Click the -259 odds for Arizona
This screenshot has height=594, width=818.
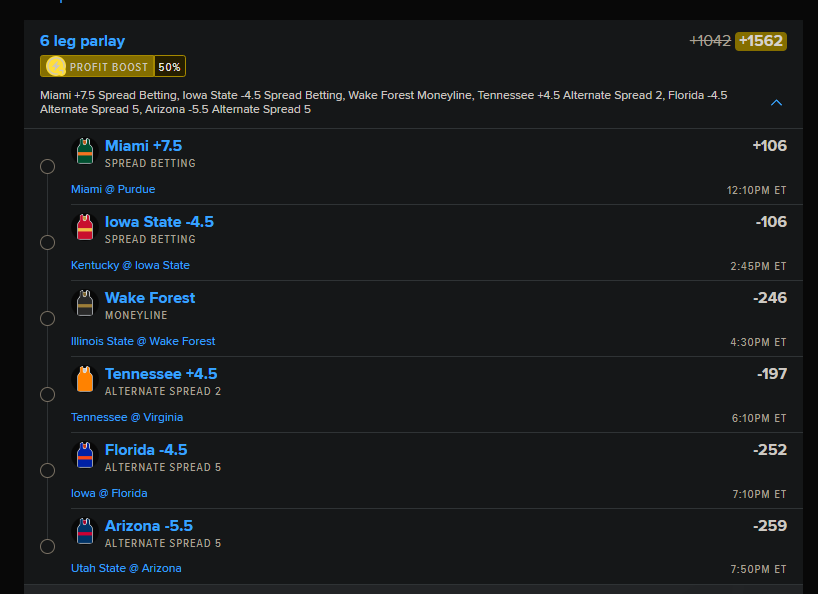(770, 526)
